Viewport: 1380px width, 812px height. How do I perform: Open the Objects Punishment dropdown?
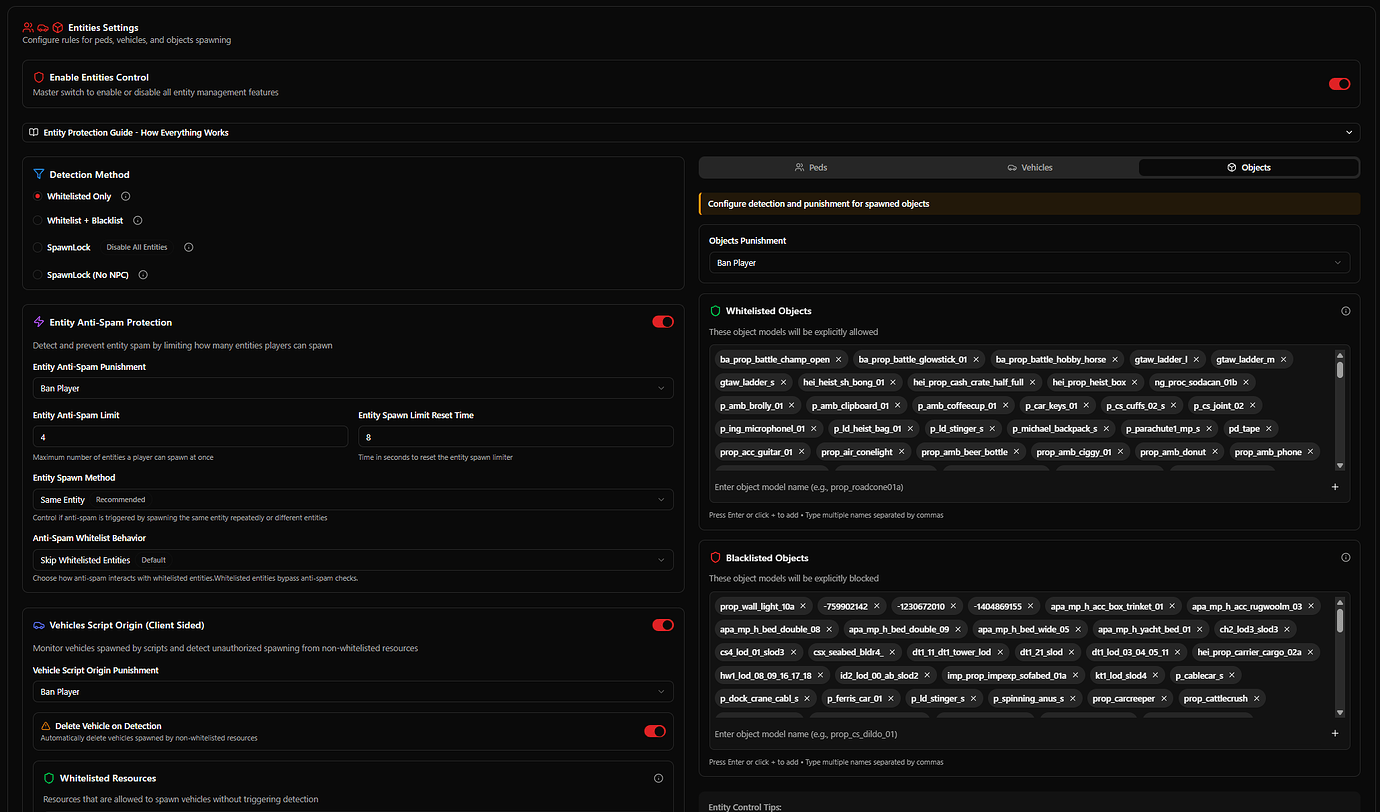(x=1029, y=263)
